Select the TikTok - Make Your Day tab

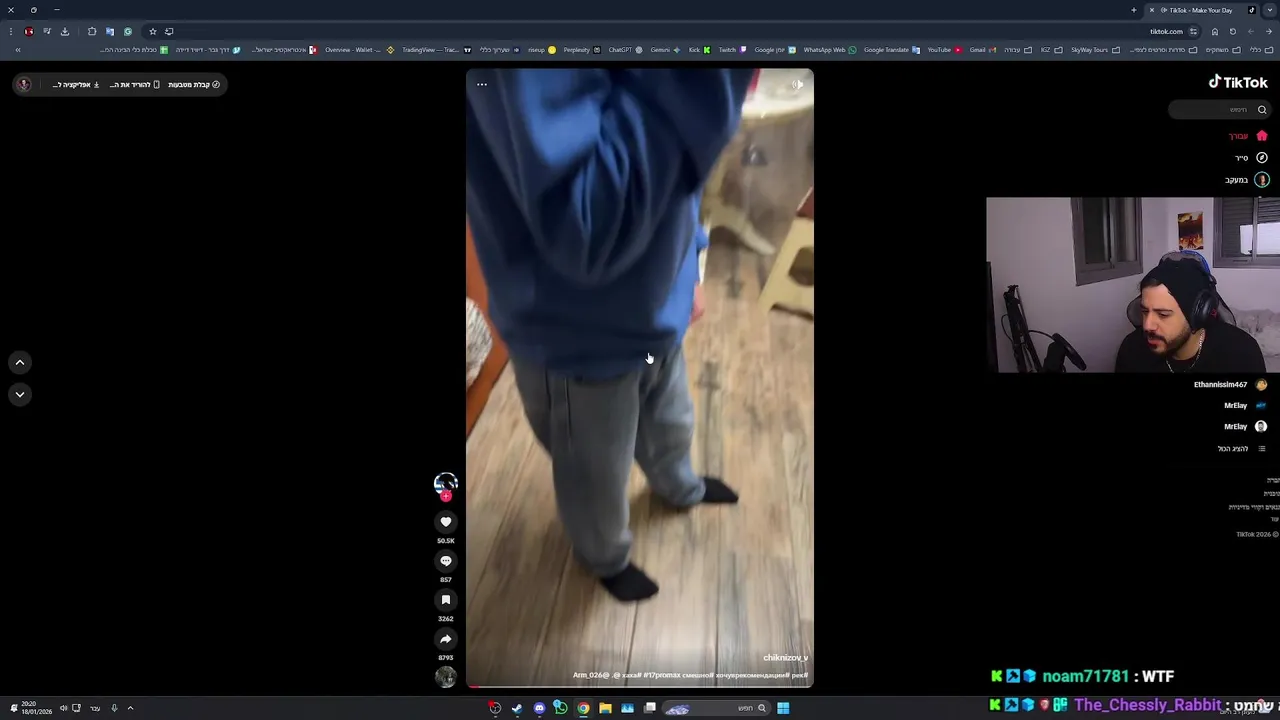1201,10
